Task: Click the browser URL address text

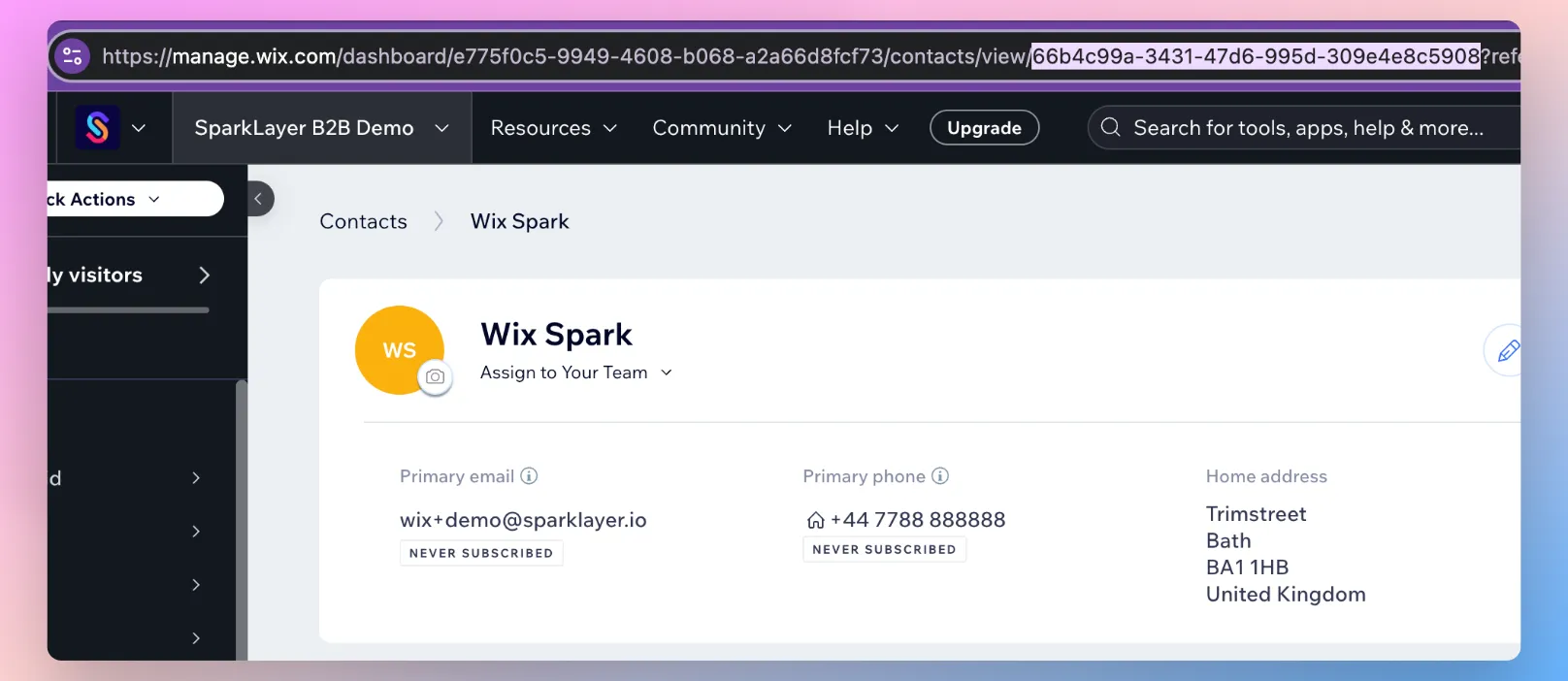Action: [x=810, y=56]
